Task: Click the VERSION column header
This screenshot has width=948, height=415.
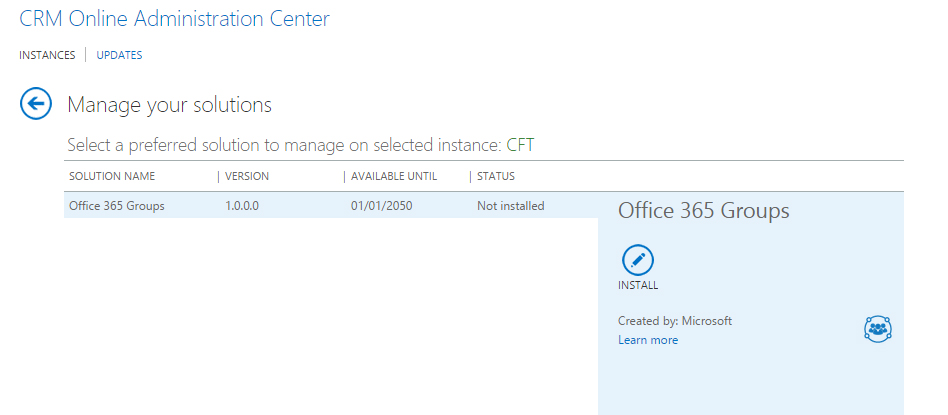Action: coord(247,177)
